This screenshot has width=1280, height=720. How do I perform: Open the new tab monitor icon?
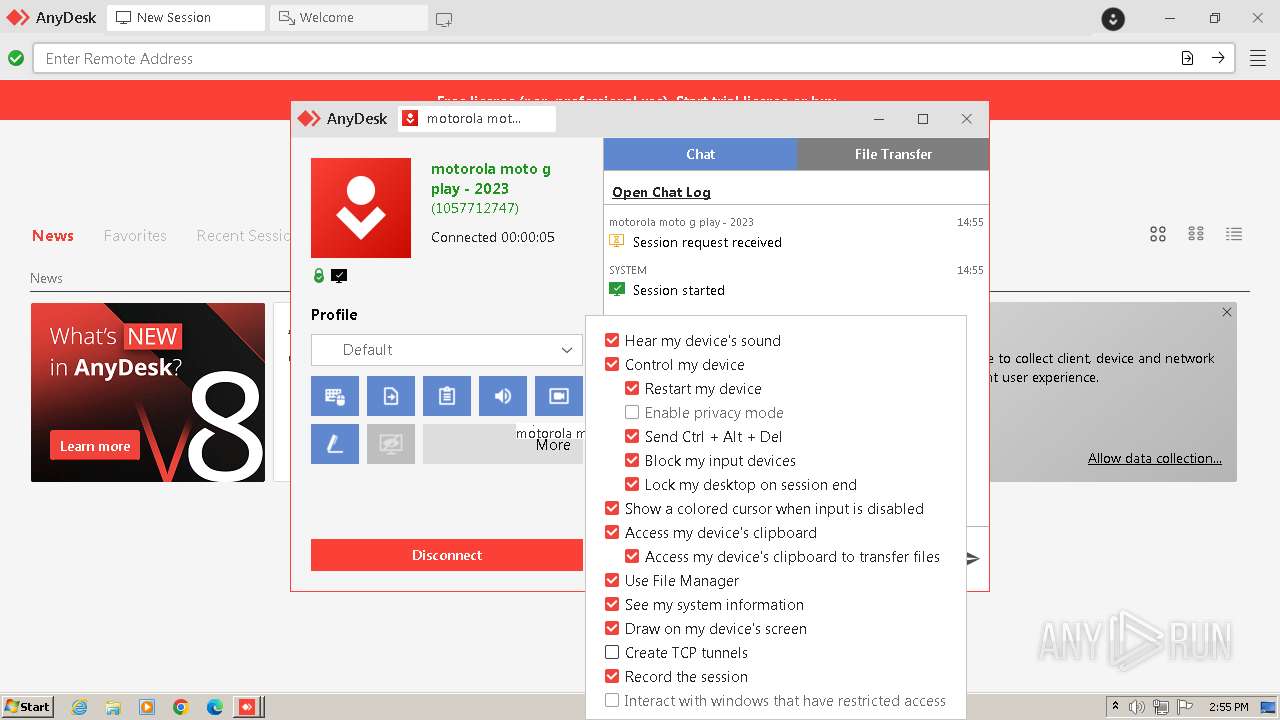tap(444, 18)
